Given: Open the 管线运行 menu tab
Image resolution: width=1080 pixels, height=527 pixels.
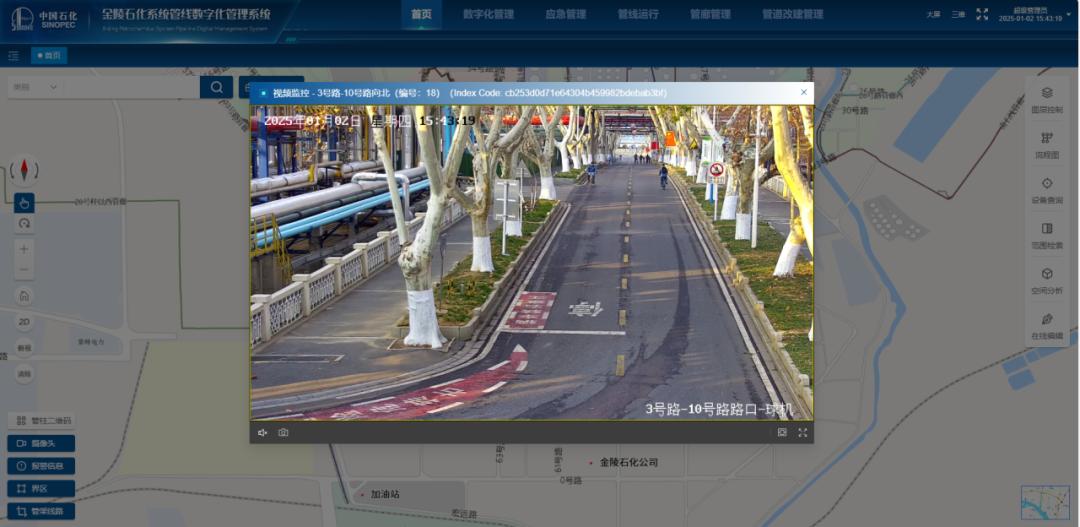Looking at the screenshot, I should (x=637, y=15).
